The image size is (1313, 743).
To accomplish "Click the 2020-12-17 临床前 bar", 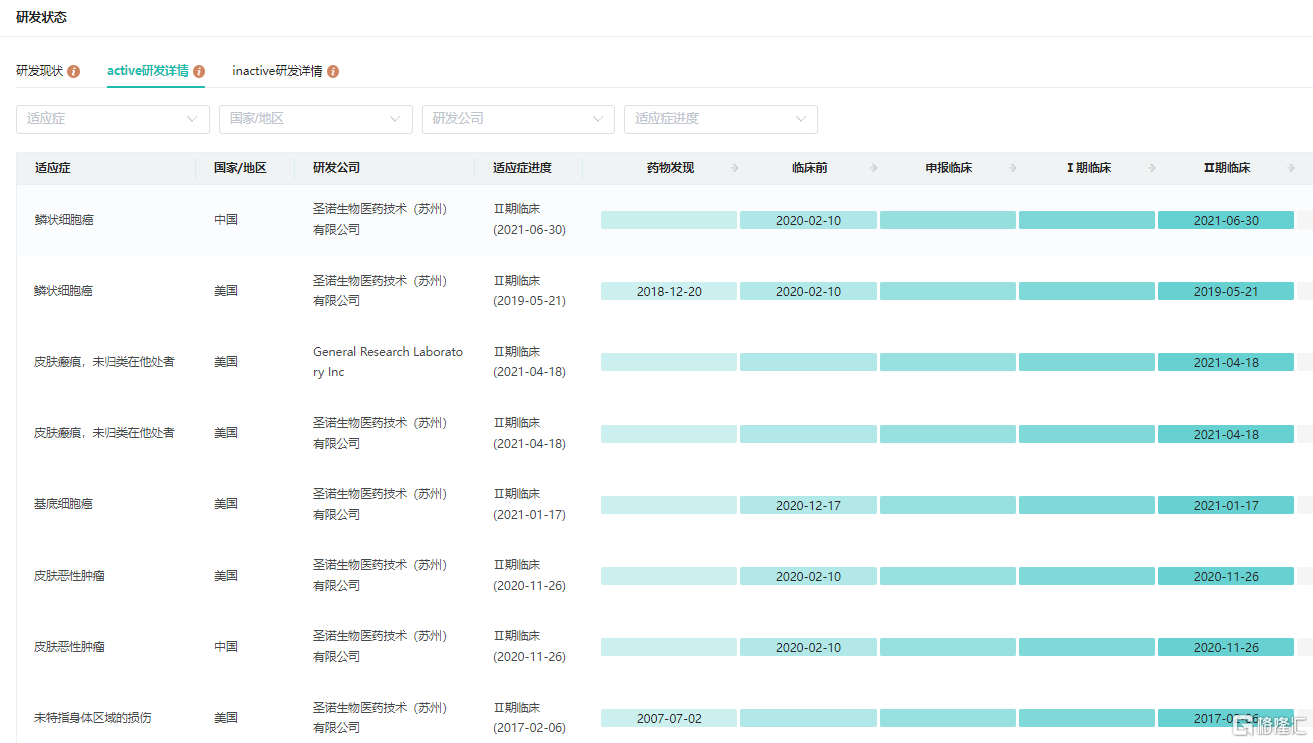I will pos(808,505).
